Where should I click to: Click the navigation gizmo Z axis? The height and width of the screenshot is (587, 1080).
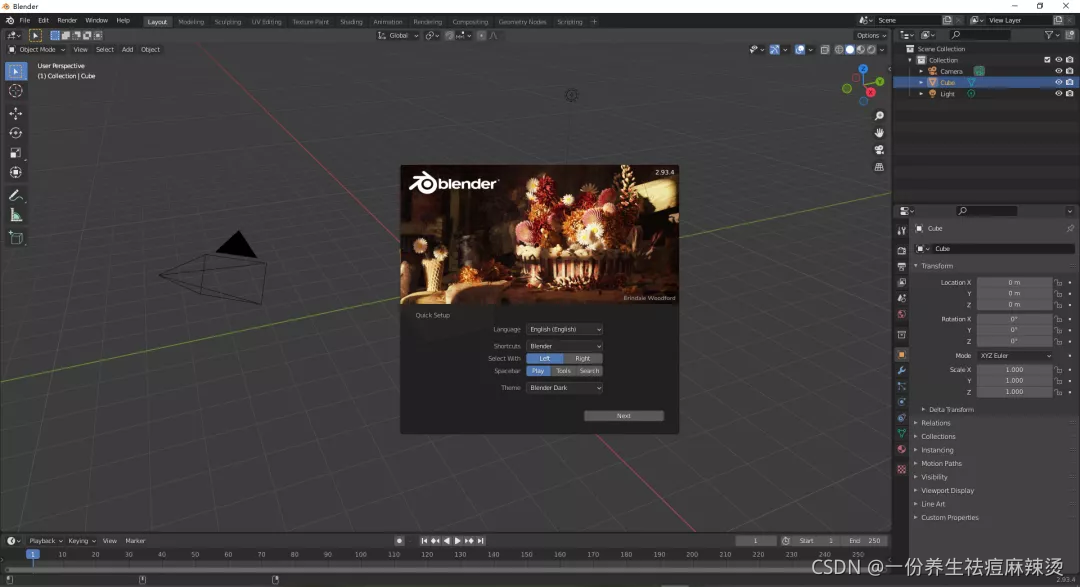[x=863, y=69]
